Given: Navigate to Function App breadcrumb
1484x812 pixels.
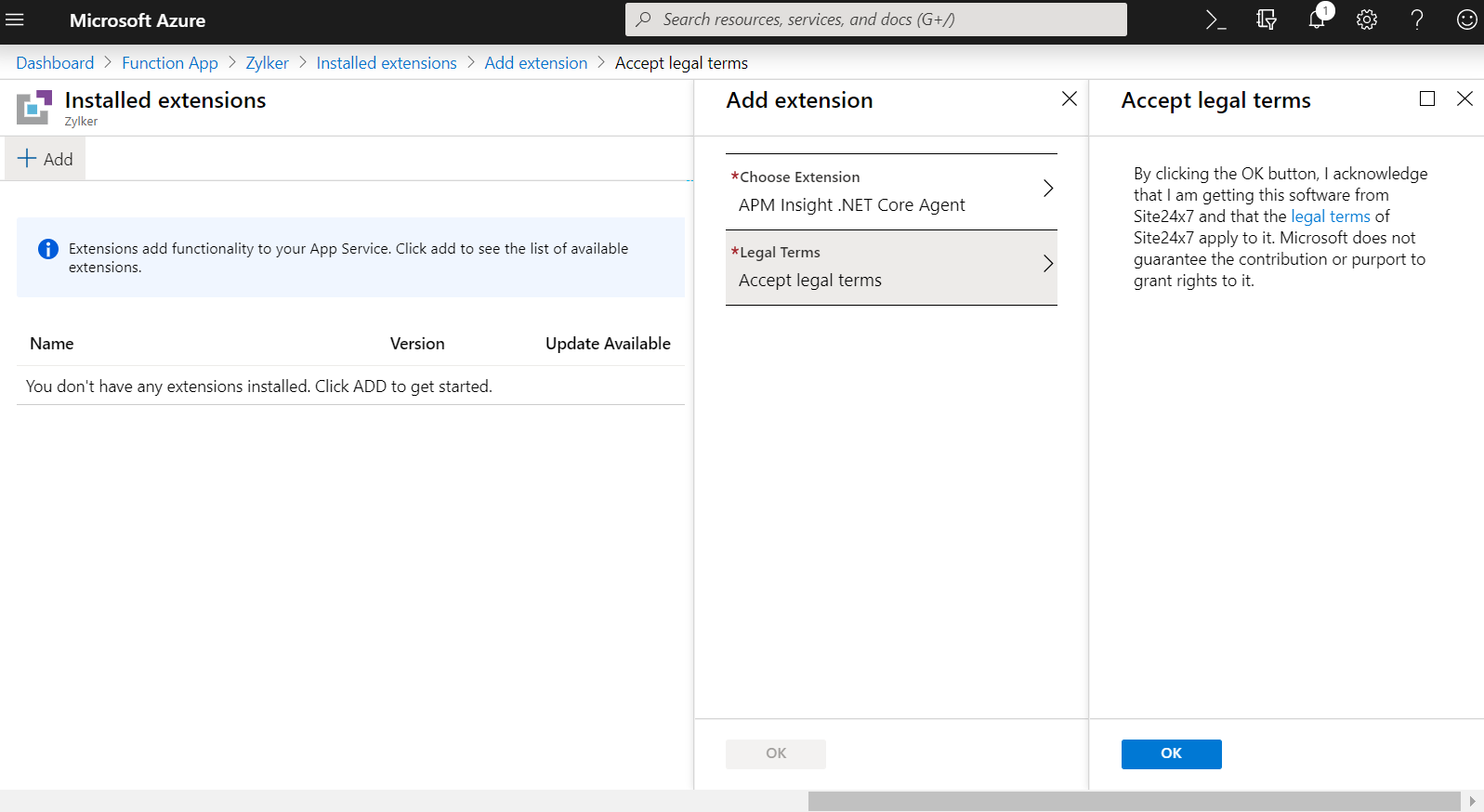Looking at the screenshot, I should (x=170, y=63).
